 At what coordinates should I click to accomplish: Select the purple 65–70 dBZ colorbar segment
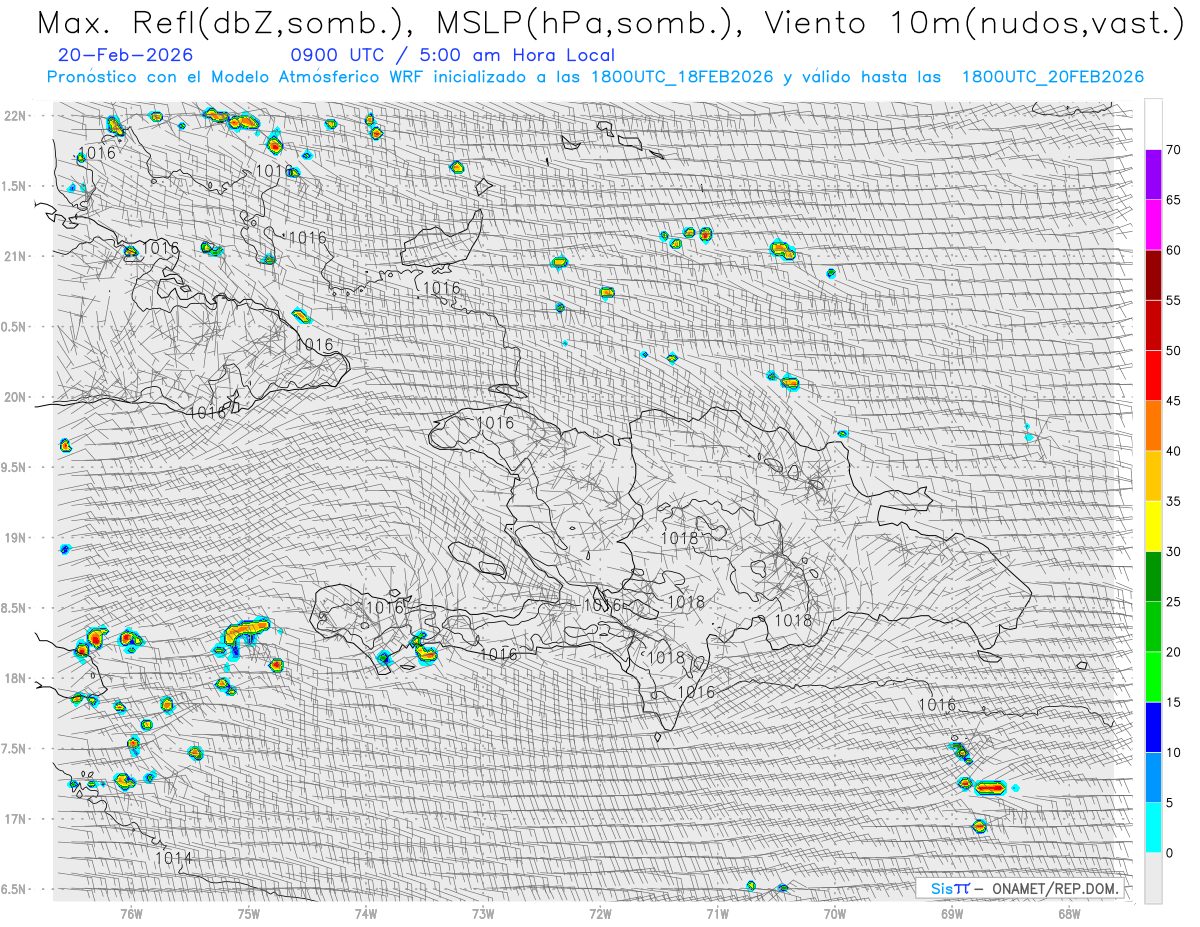click(1153, 175)
